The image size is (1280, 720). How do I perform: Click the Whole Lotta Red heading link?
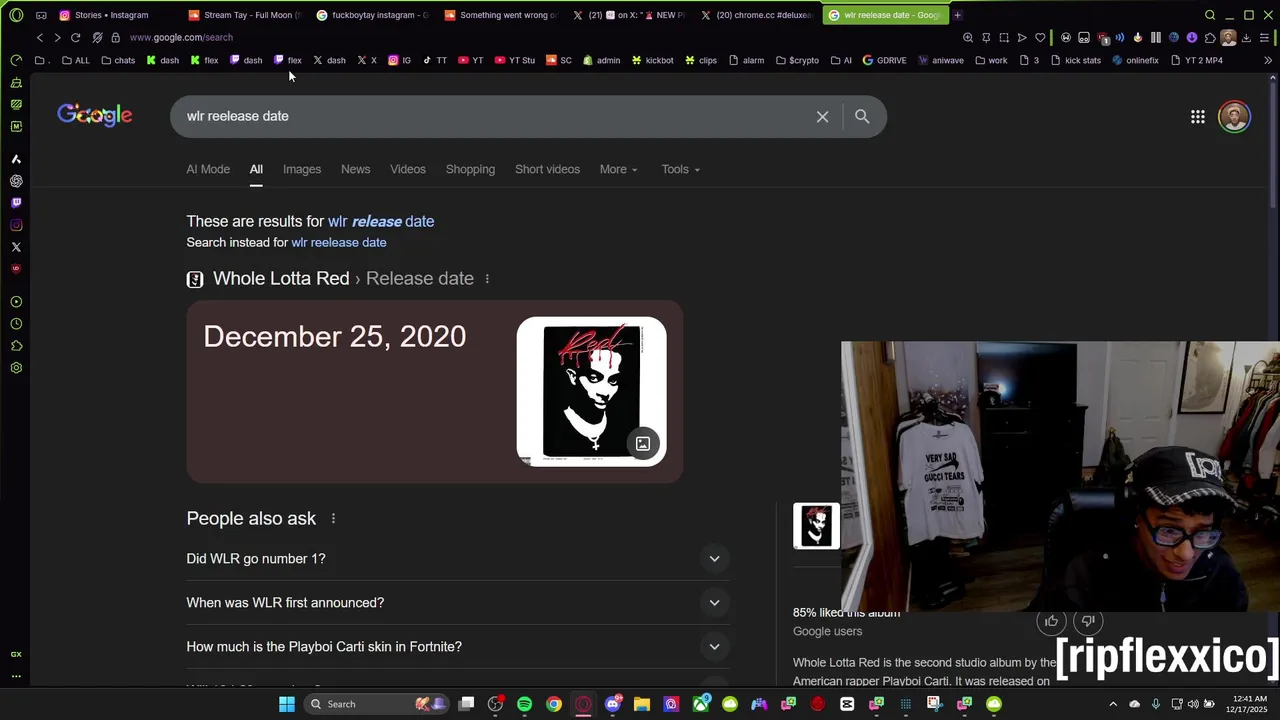tap(281, 279)
